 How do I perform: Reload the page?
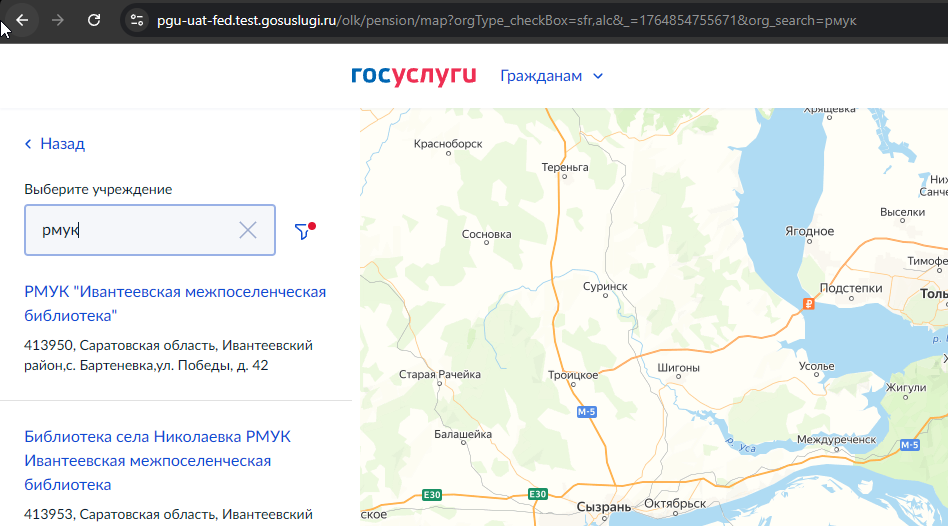(x=94, y=20)
